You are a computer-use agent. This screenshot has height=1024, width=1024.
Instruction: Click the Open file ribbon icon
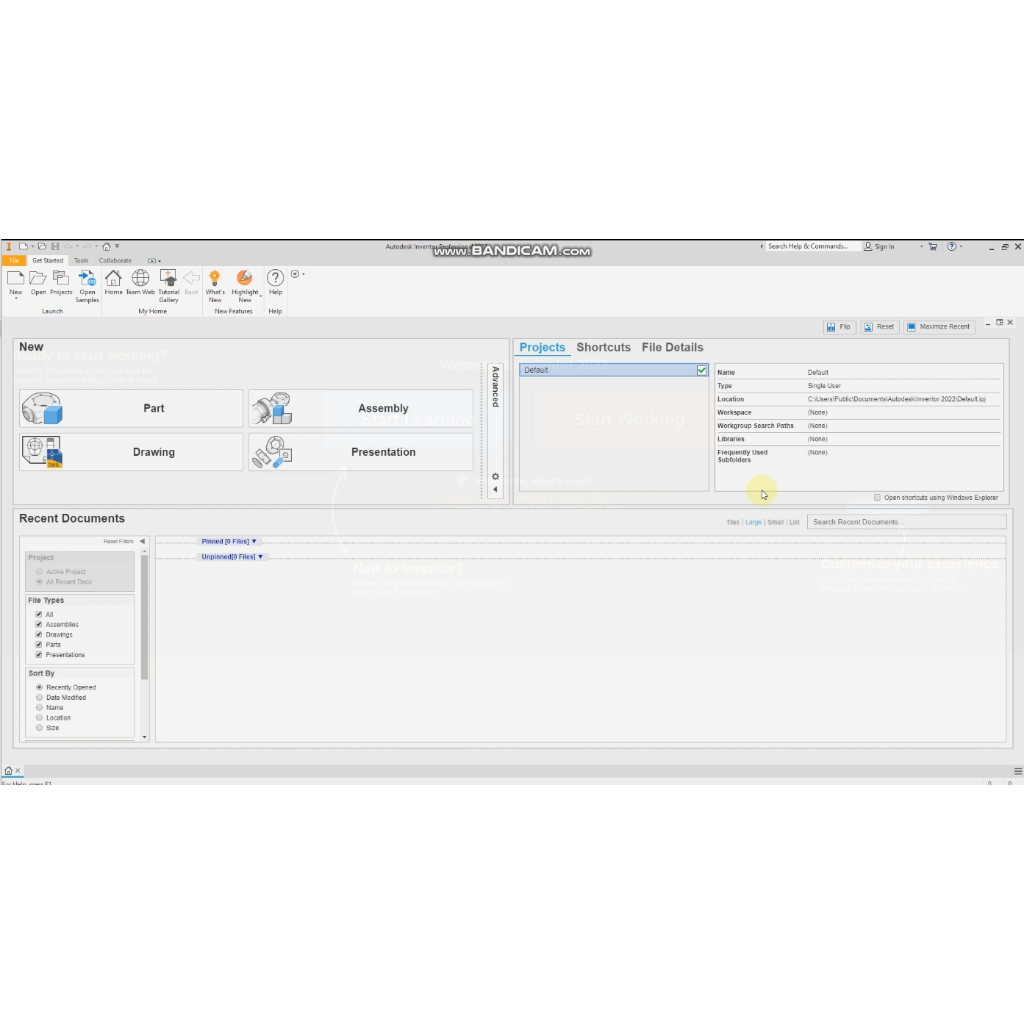point(38,278)
